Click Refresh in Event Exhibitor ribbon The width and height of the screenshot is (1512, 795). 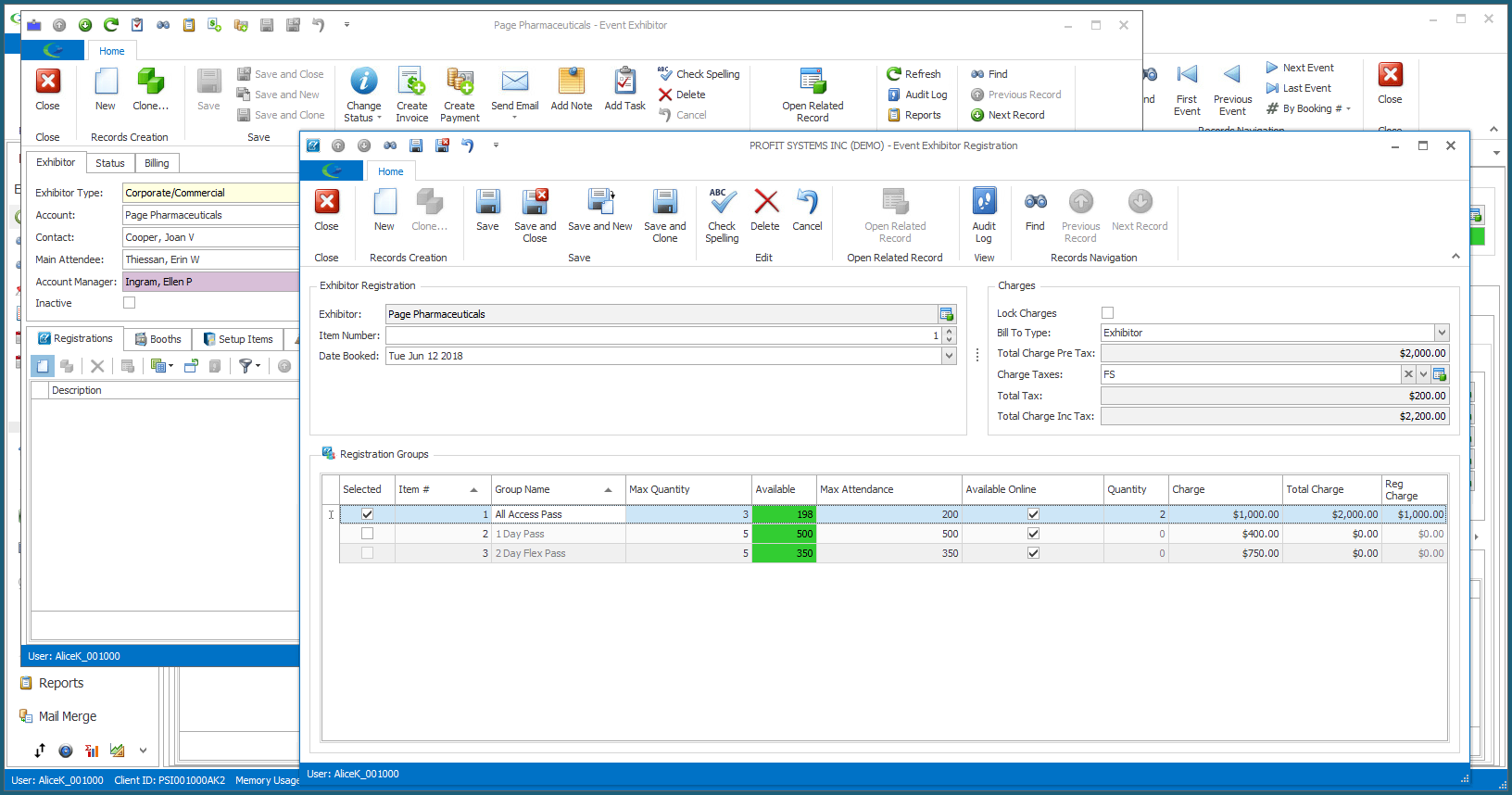(913, 74)
